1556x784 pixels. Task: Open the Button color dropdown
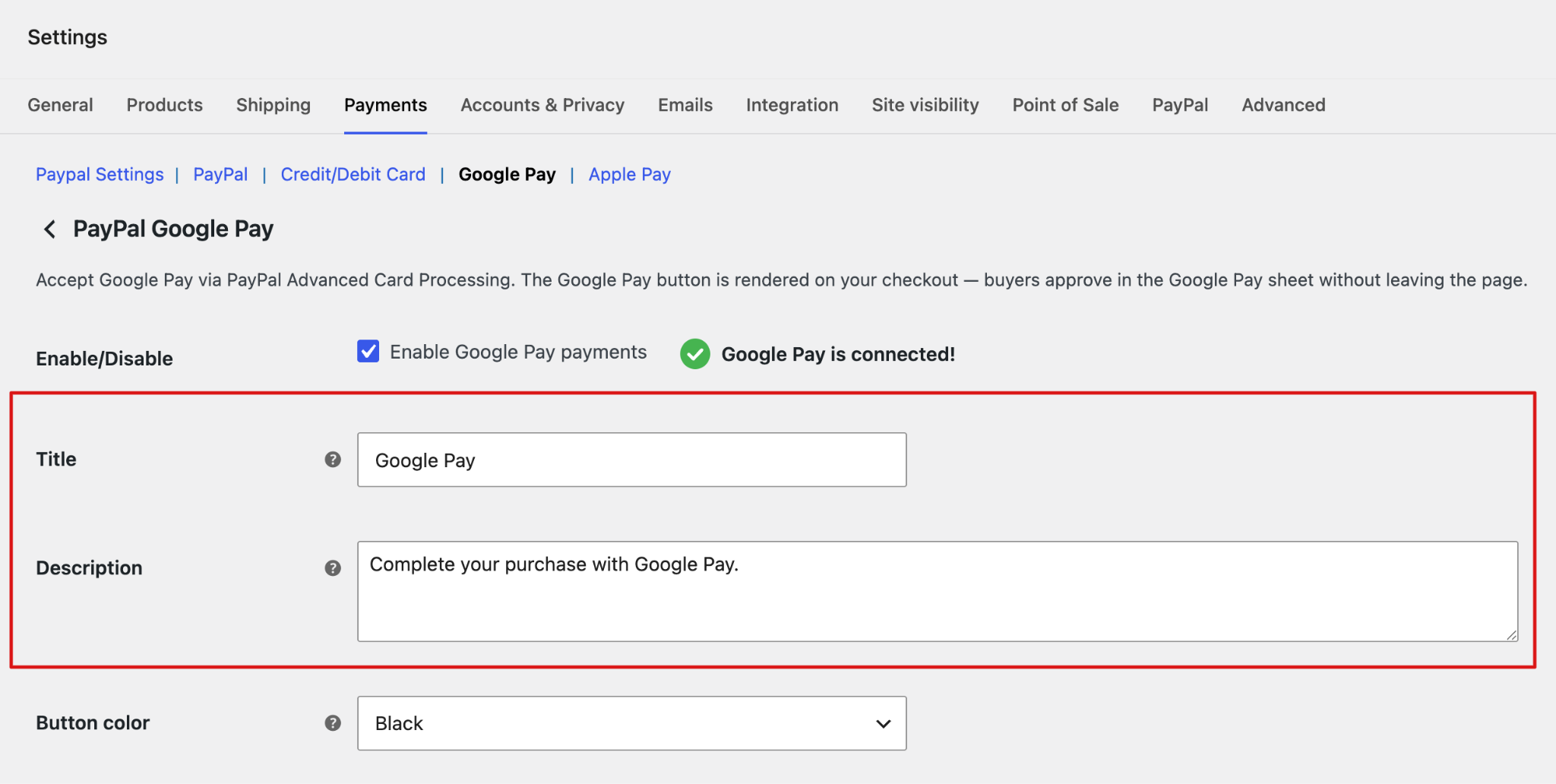(632, 723)
